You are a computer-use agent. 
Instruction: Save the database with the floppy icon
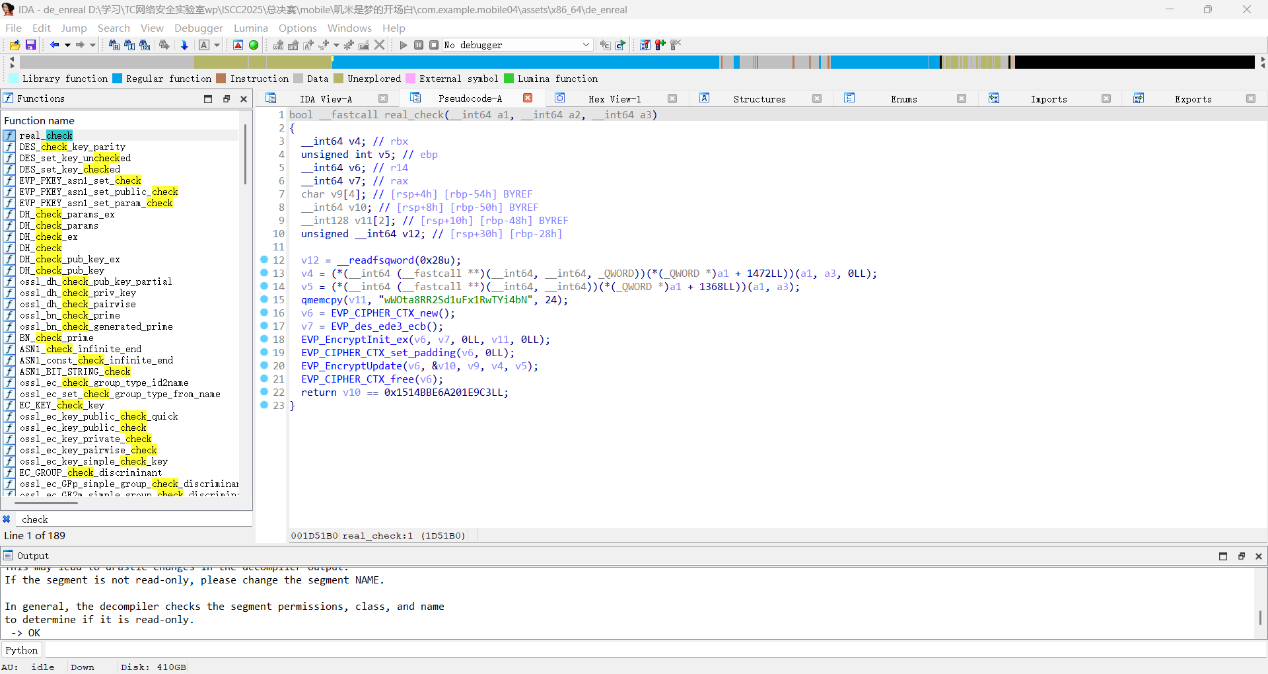click(x=30, y=45)
